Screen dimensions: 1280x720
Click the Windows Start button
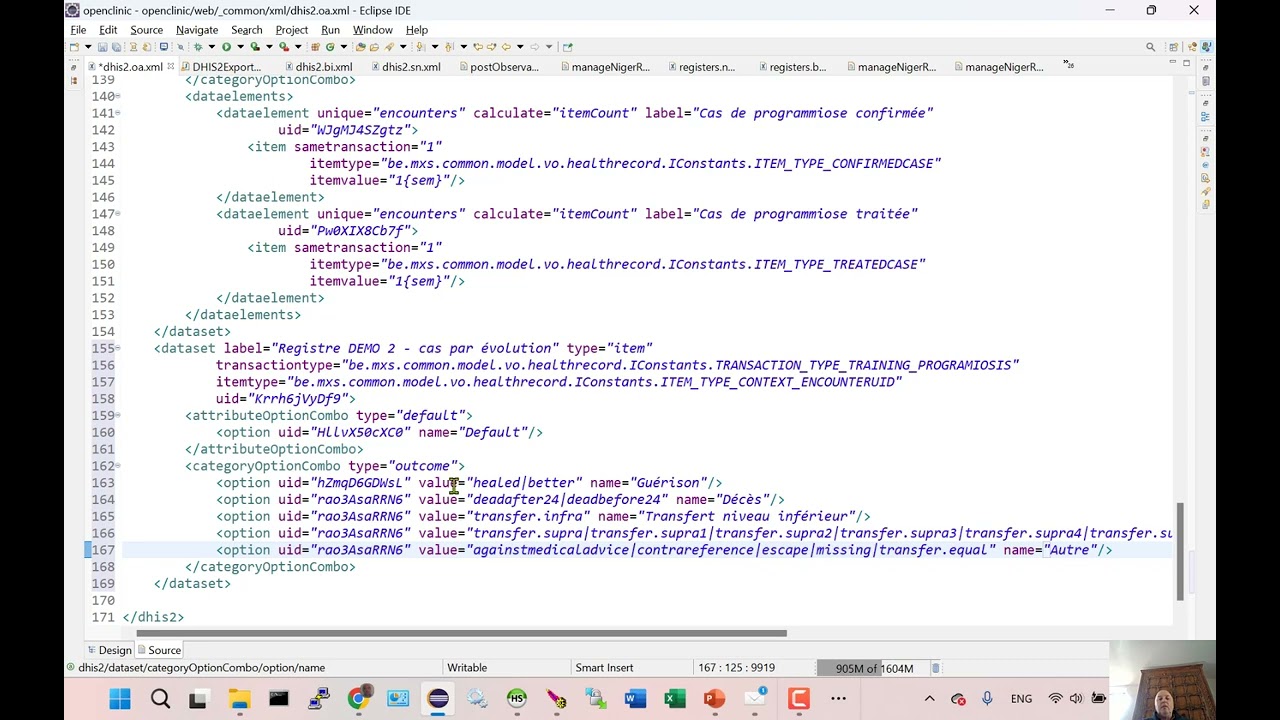click(120, 698)
